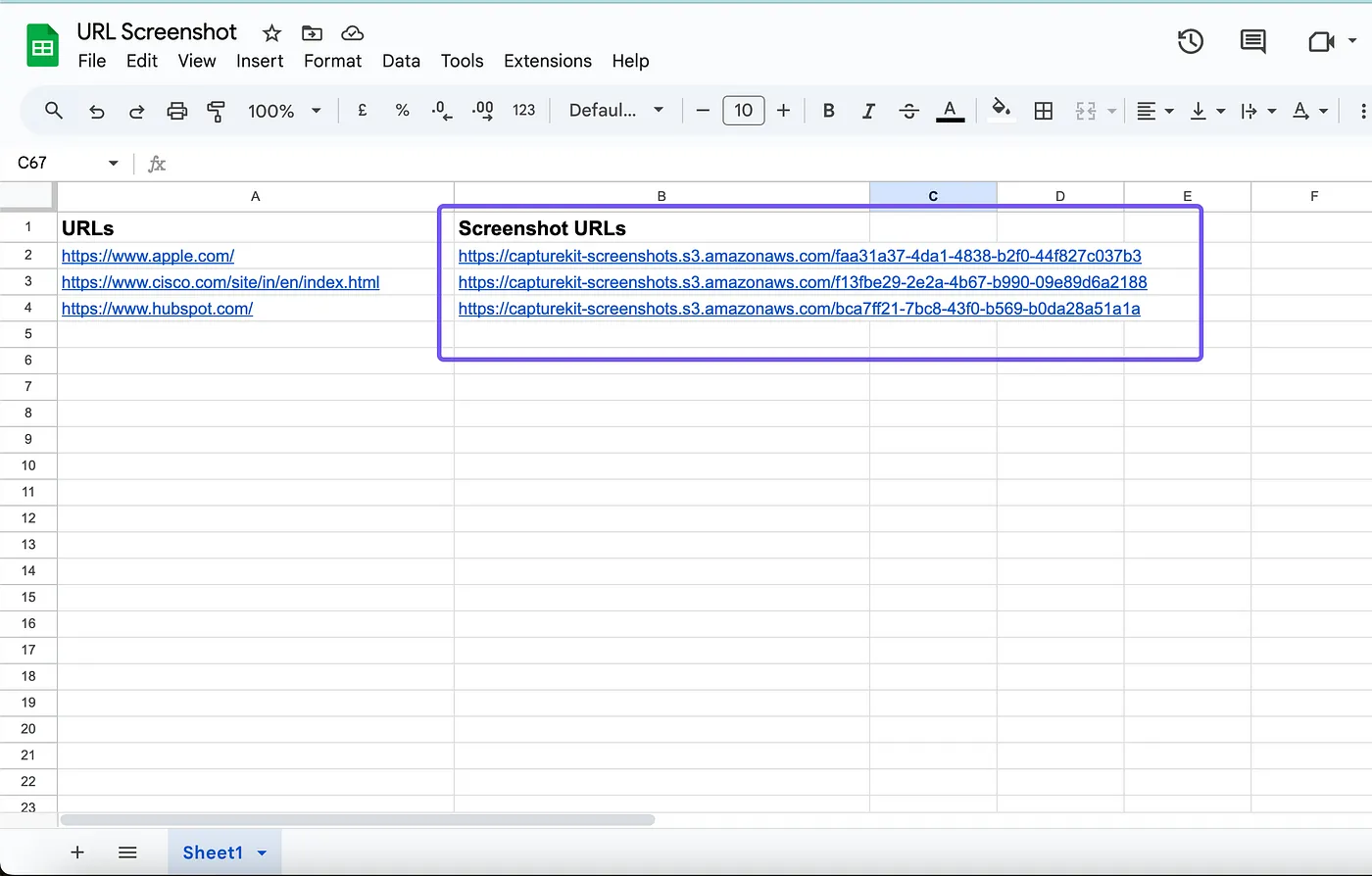Screen dimensions: 1372x876
Task: Star the URL Screenshot document
Action: [272, 33]
